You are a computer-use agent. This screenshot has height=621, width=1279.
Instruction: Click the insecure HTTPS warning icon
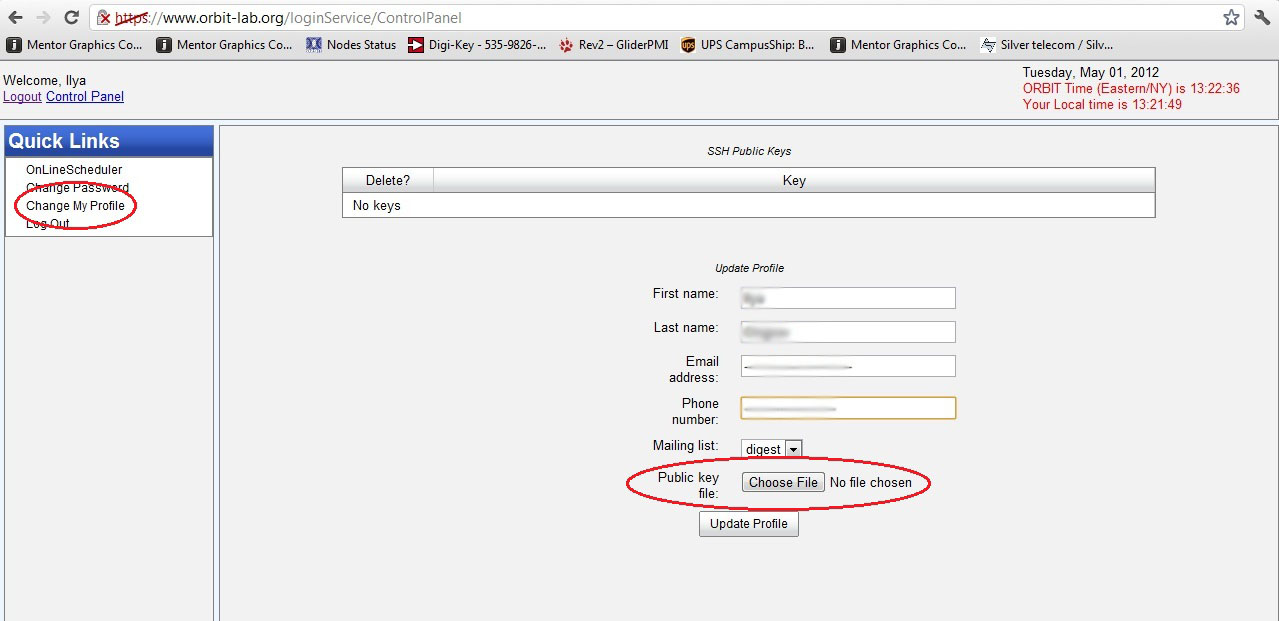pyautogui.click(x=103, y=18)
